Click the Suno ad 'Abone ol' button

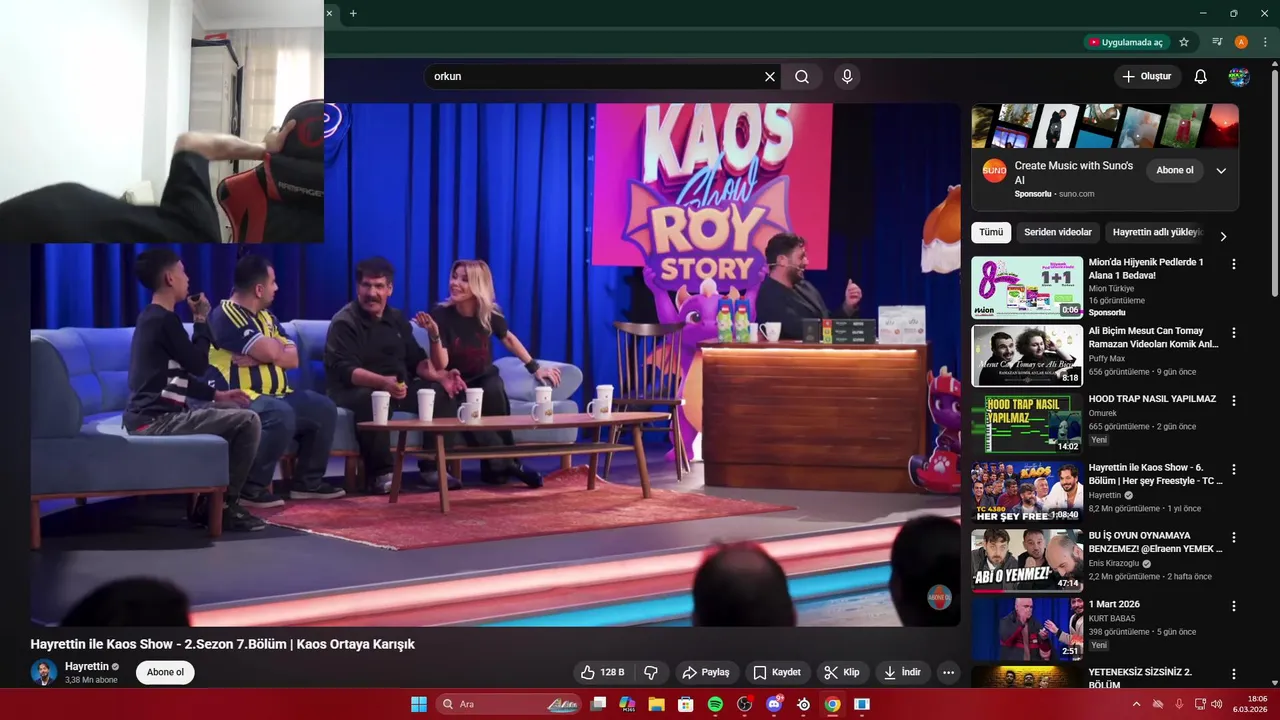(x=1175, y=170)
